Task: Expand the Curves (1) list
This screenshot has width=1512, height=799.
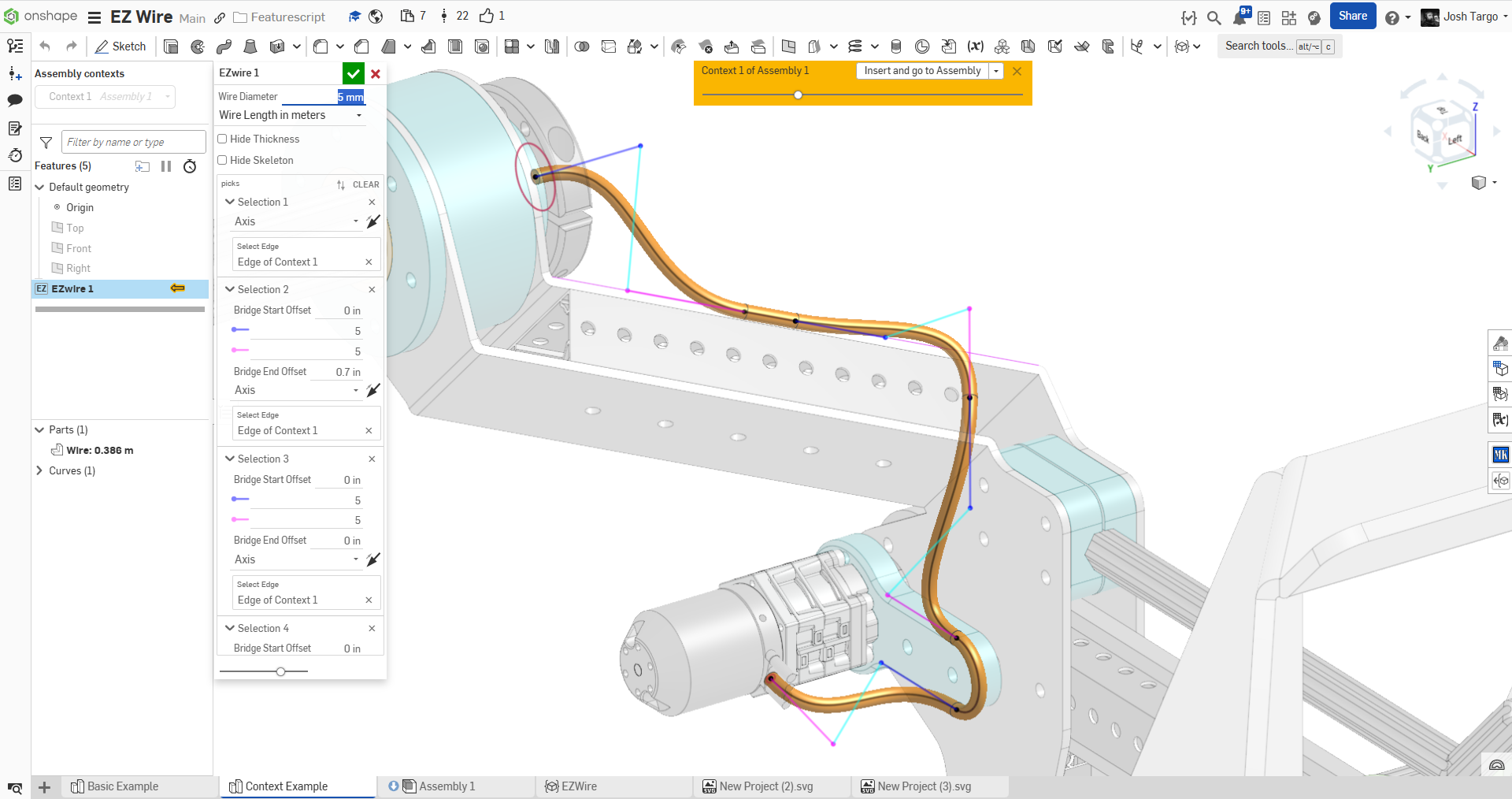Action: (39, 470)
